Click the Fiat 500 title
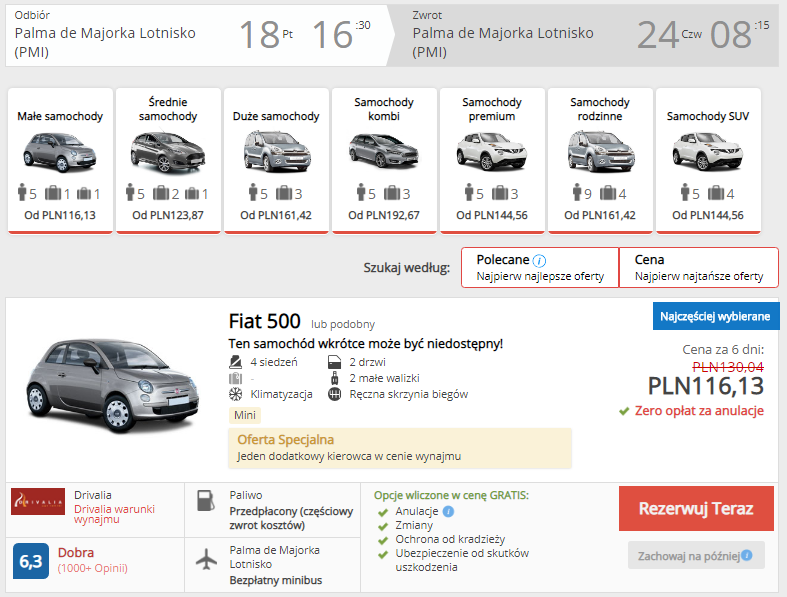This screenshot has width=787, height=597. [x=265, y=321]
